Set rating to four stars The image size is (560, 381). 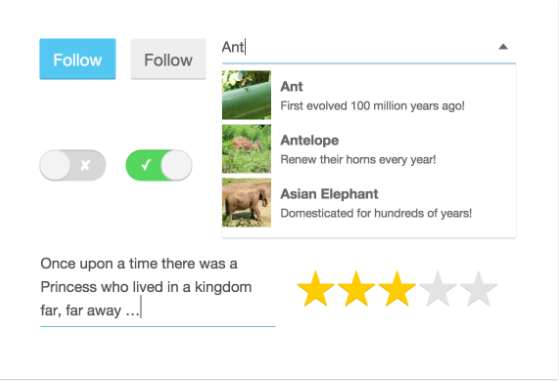tap(438, 289)
